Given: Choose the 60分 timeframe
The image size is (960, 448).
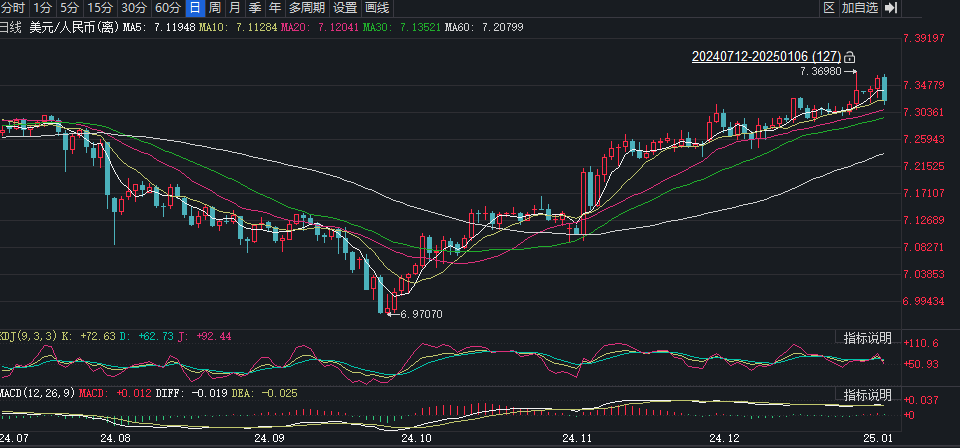Looking at the screenshot, I should click(x=168, y=8).
